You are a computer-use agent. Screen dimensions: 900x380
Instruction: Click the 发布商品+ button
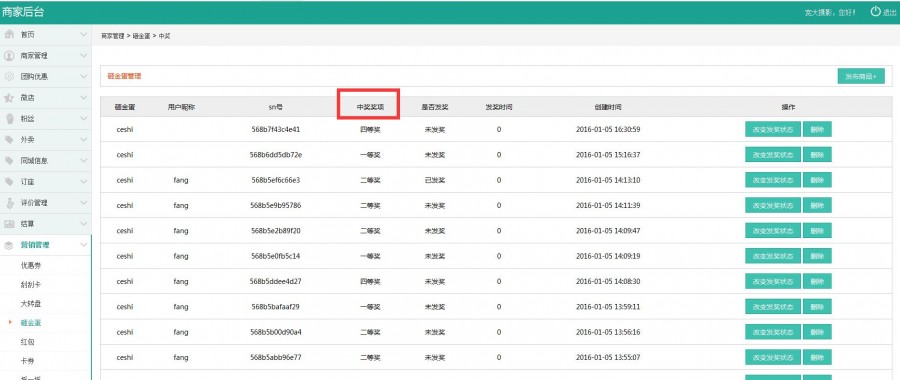pos(861,76)
